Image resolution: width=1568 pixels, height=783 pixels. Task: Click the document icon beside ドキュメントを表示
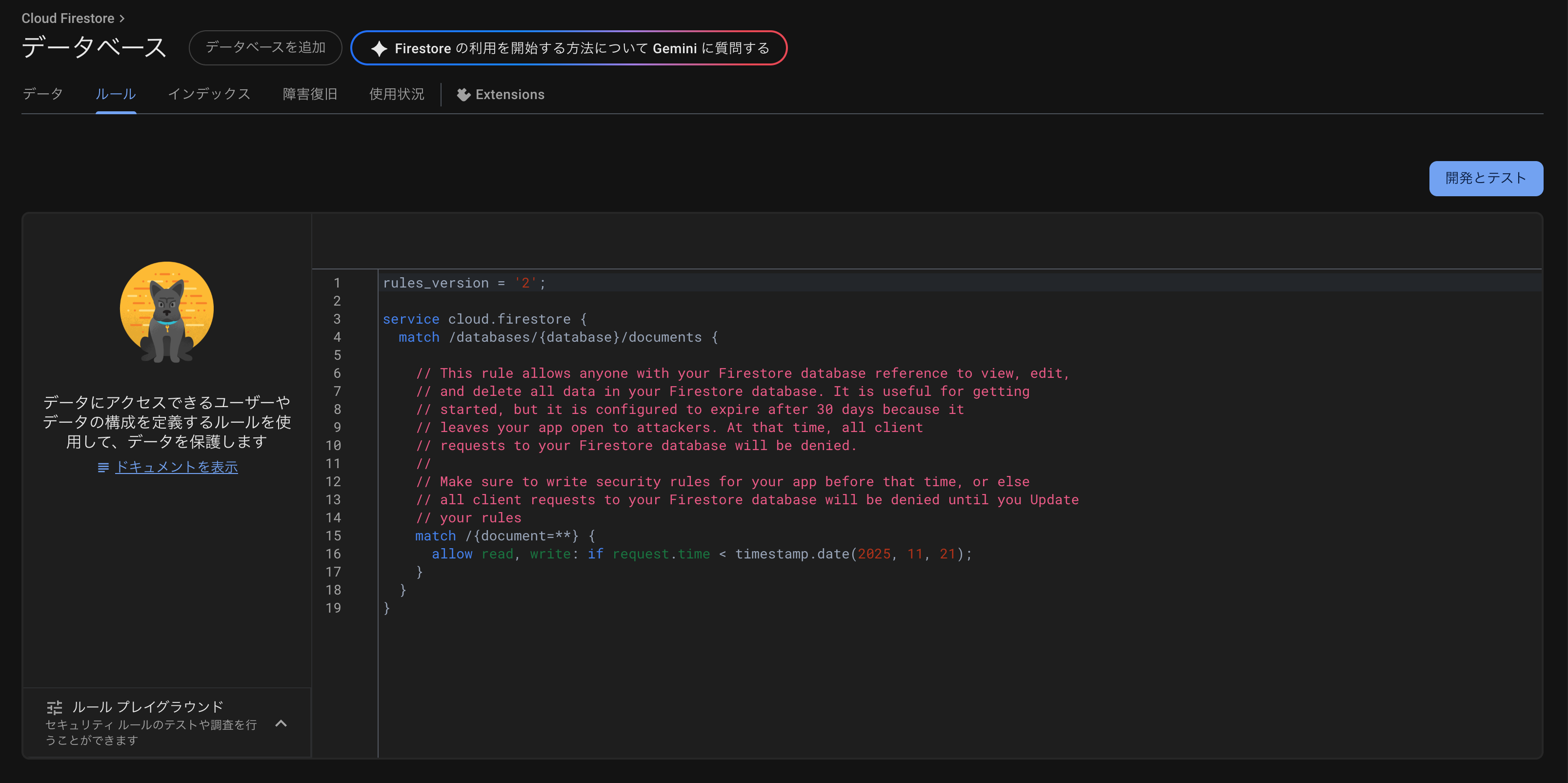tap(103, 468)
